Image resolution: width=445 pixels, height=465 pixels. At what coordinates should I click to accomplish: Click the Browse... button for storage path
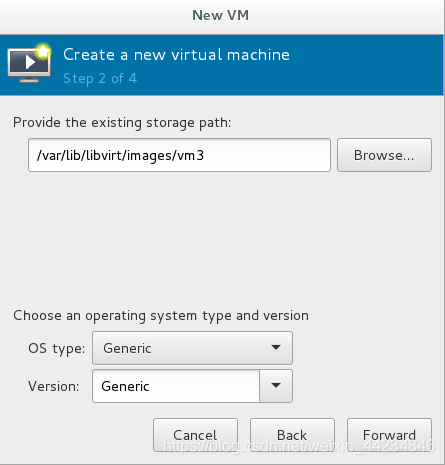pyautogui.click(x=384, y=155)
